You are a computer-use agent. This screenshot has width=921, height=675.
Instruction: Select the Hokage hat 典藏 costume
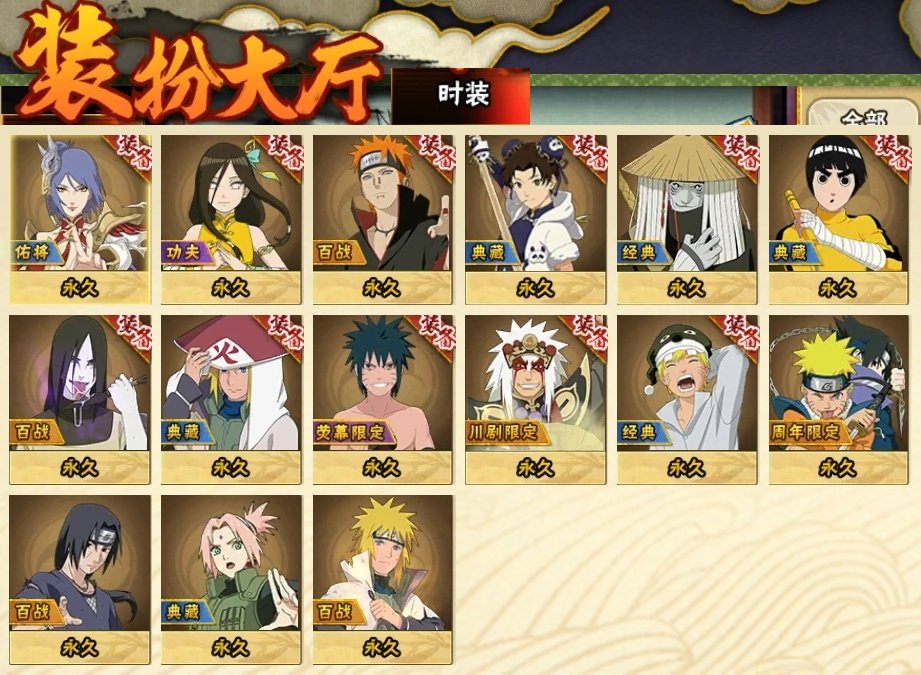(x=231, y=399)
